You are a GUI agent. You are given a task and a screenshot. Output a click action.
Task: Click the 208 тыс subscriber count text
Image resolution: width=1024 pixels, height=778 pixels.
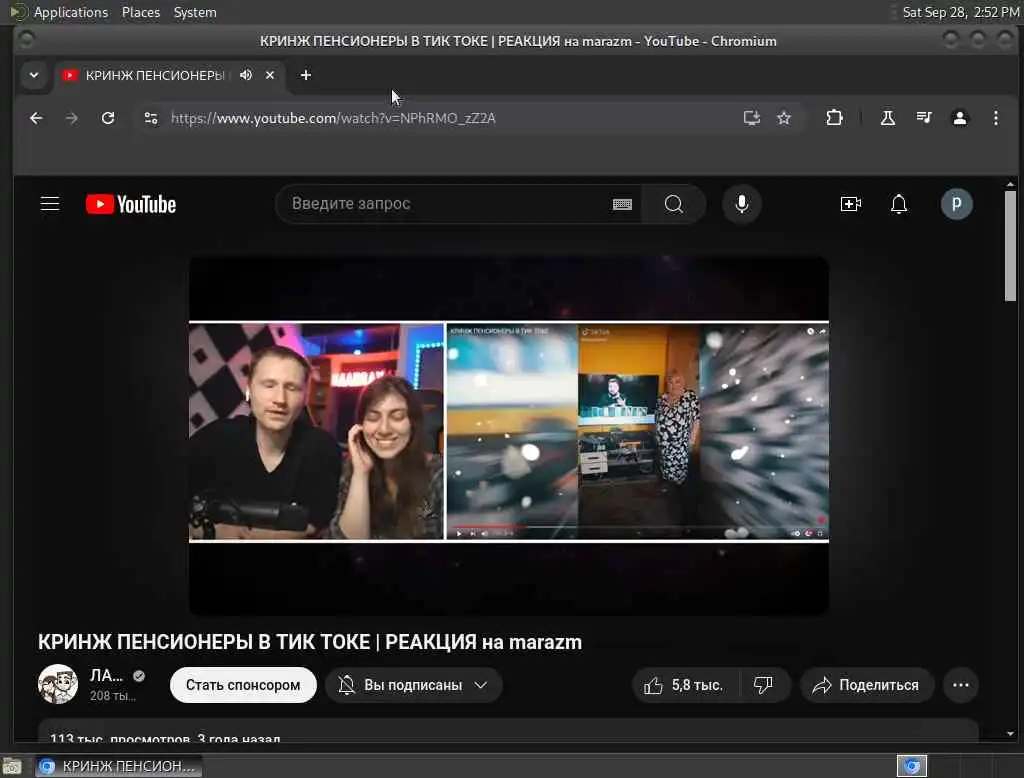112,696
